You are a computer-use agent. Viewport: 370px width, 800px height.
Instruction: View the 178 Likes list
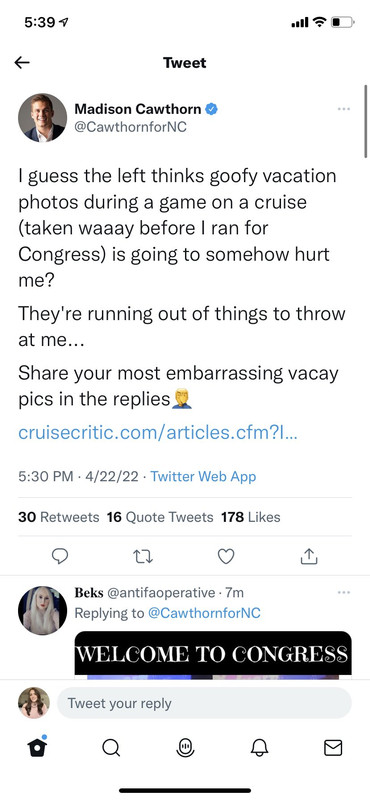[x=251, y=517]
